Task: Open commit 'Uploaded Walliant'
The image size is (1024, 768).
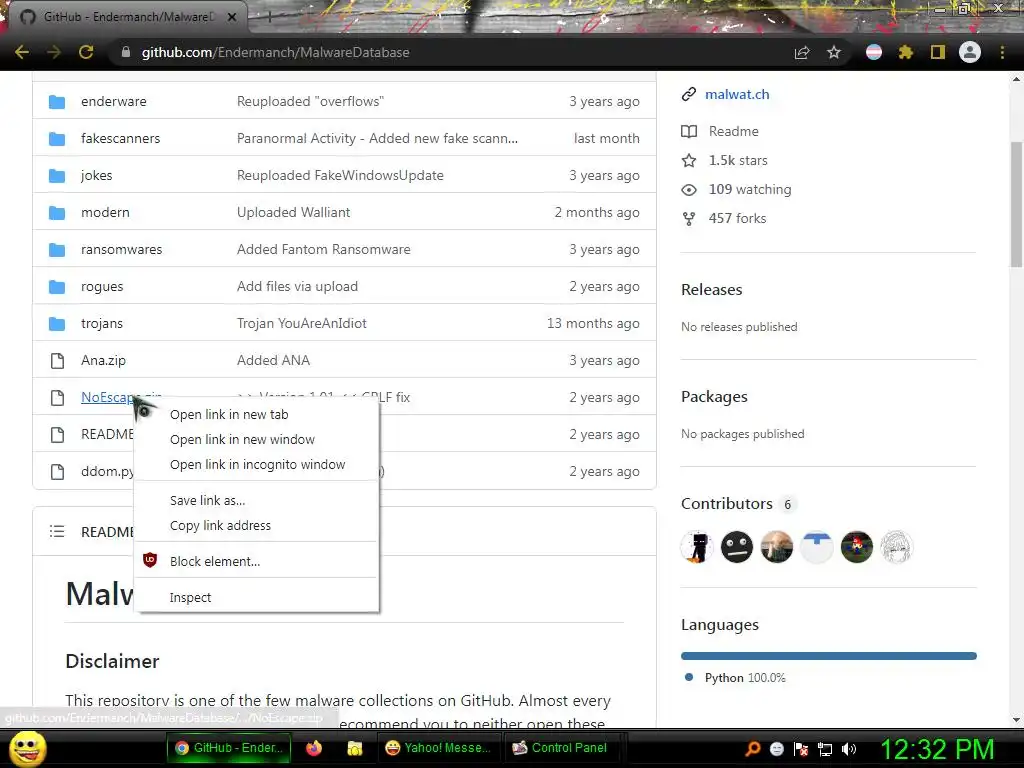Action: 293,212
